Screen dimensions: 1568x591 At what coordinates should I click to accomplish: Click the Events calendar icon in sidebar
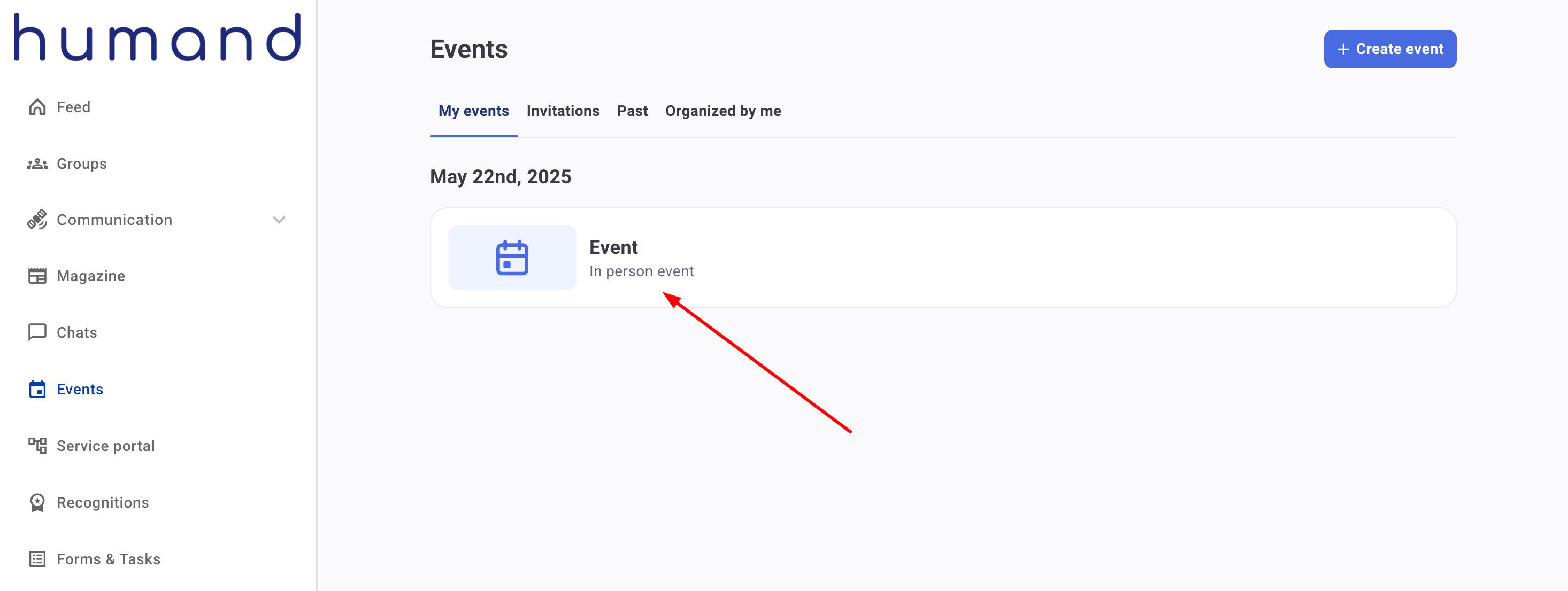[37, 389]
